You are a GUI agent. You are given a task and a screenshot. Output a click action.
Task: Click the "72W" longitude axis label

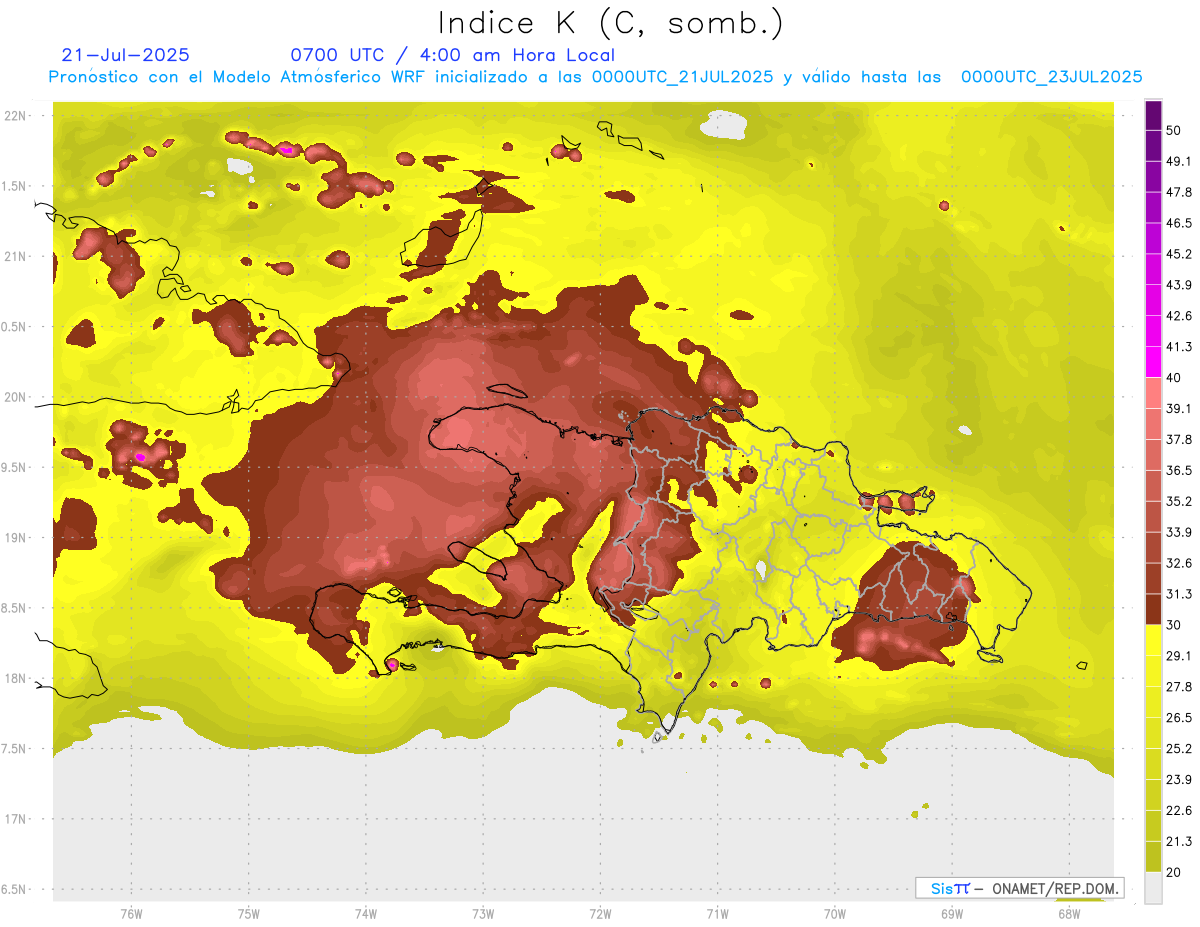[x=600, y=913]
